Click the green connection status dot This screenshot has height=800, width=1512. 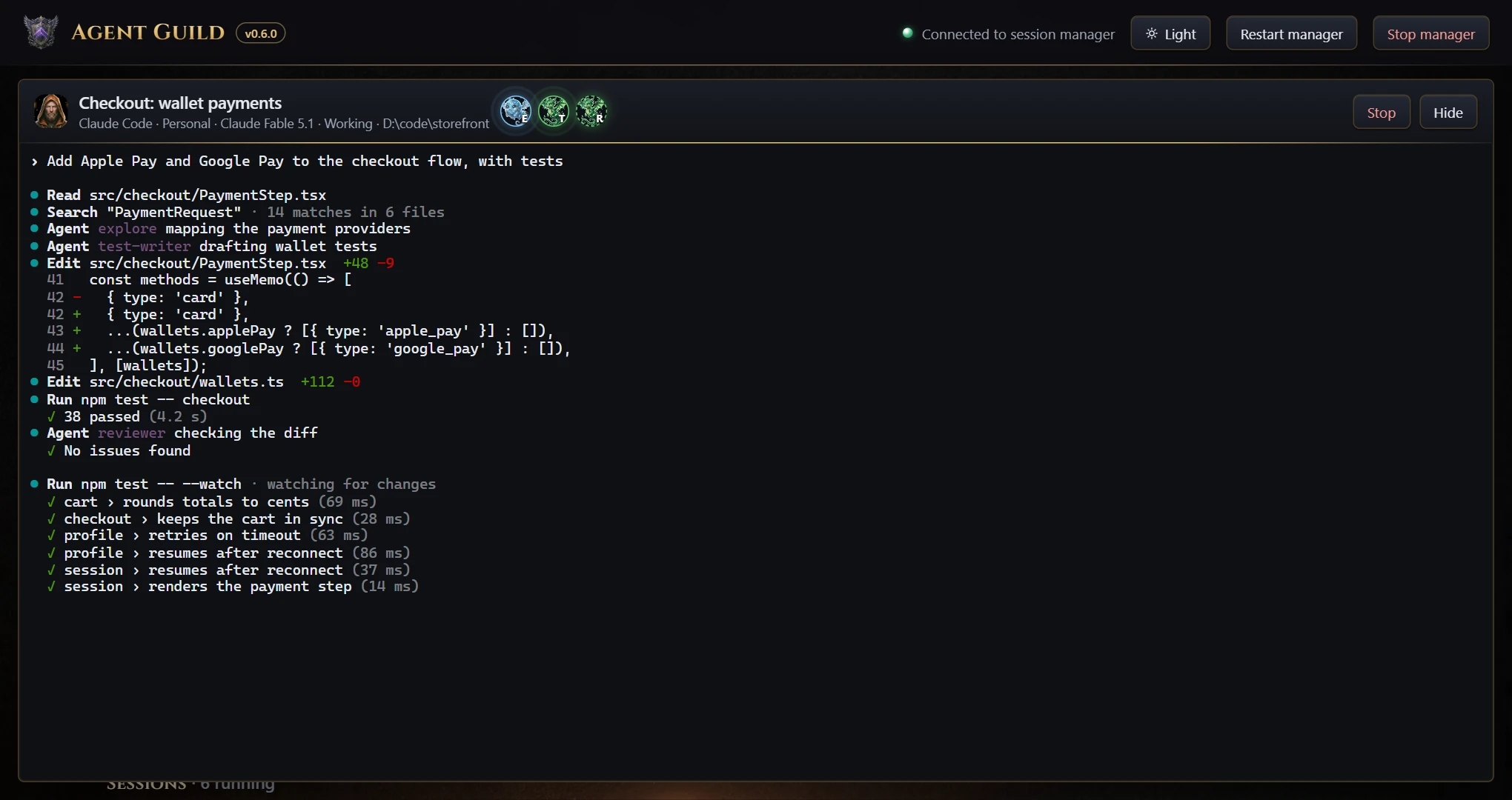(907, 33)
